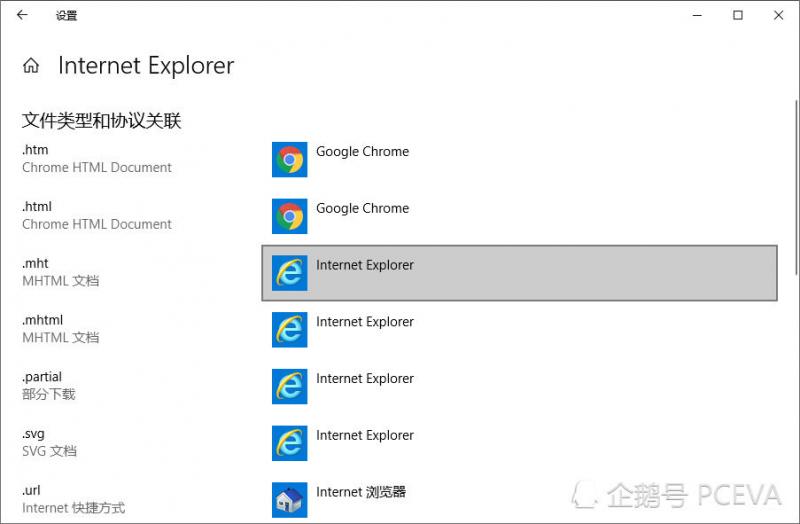Viewport: 800px width, 524px height.
Task: Click the .mht file type label
Action: 35,264
